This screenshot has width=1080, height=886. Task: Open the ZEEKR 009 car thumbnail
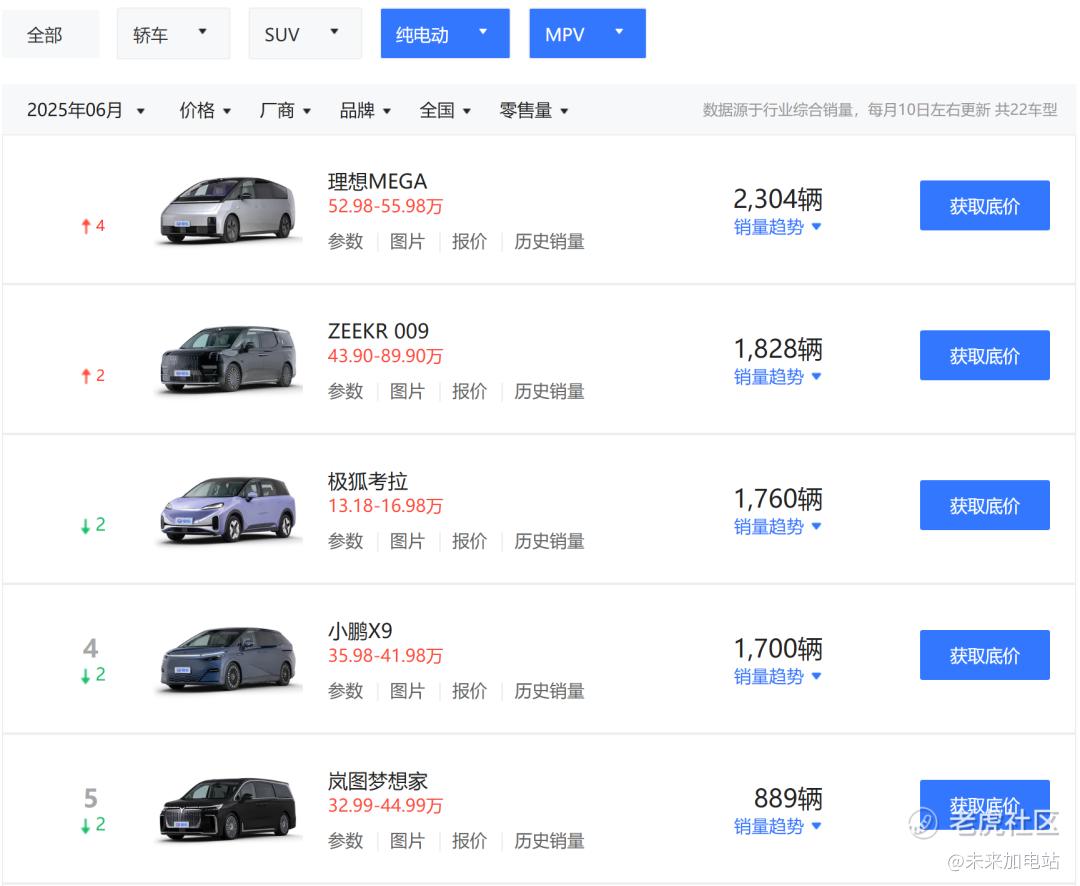pyautogui.click(x=228, y=360)
